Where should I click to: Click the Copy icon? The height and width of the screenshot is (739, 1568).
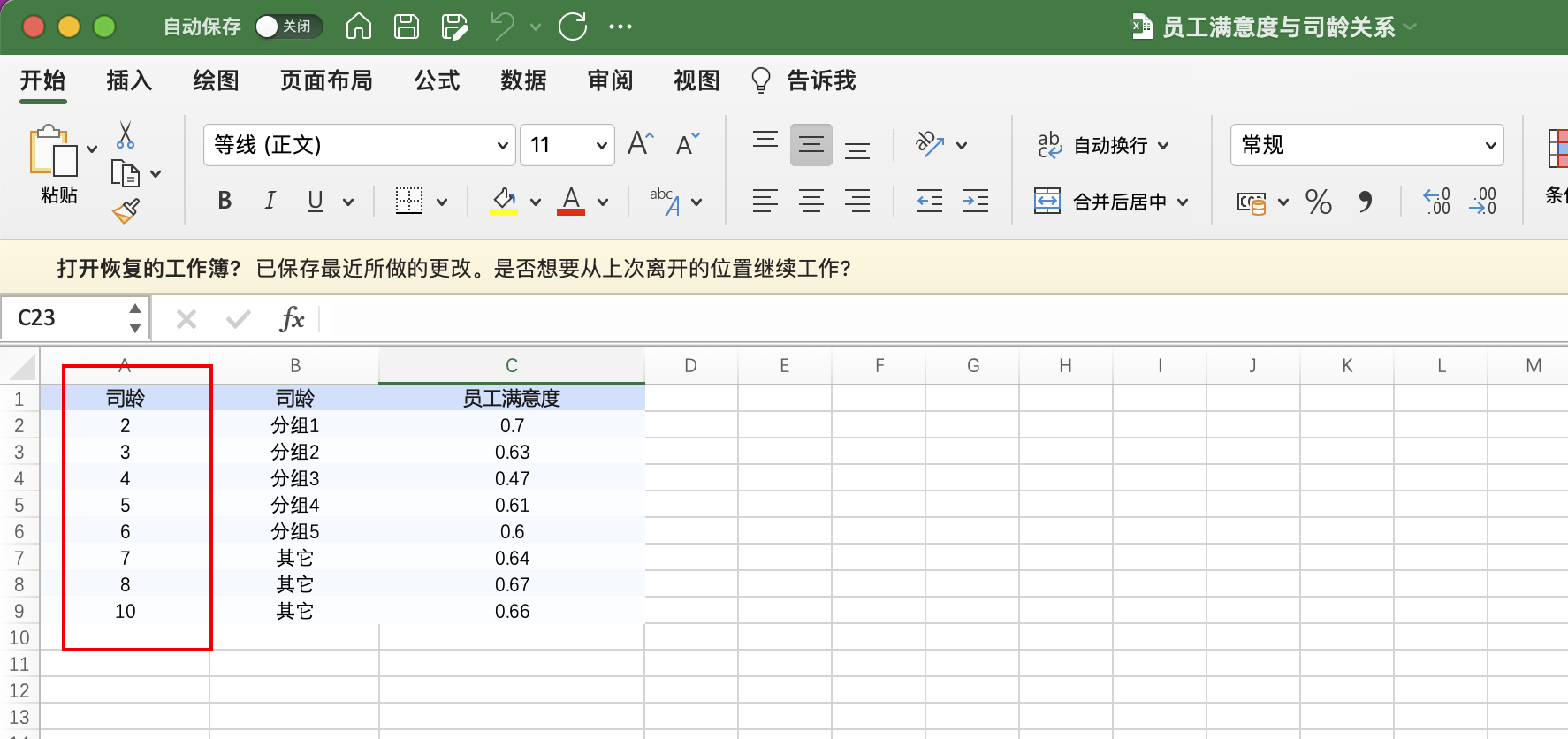[126, 173]
